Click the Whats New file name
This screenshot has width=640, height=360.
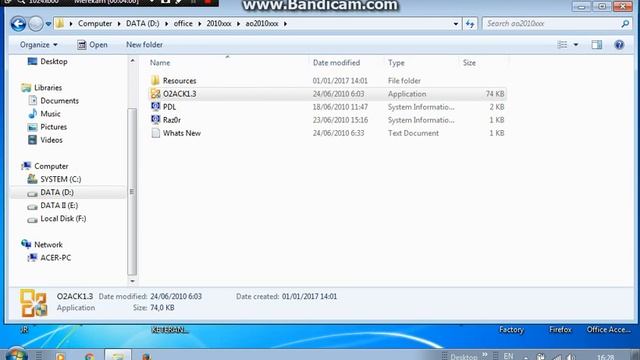click(x=182, y=133)
